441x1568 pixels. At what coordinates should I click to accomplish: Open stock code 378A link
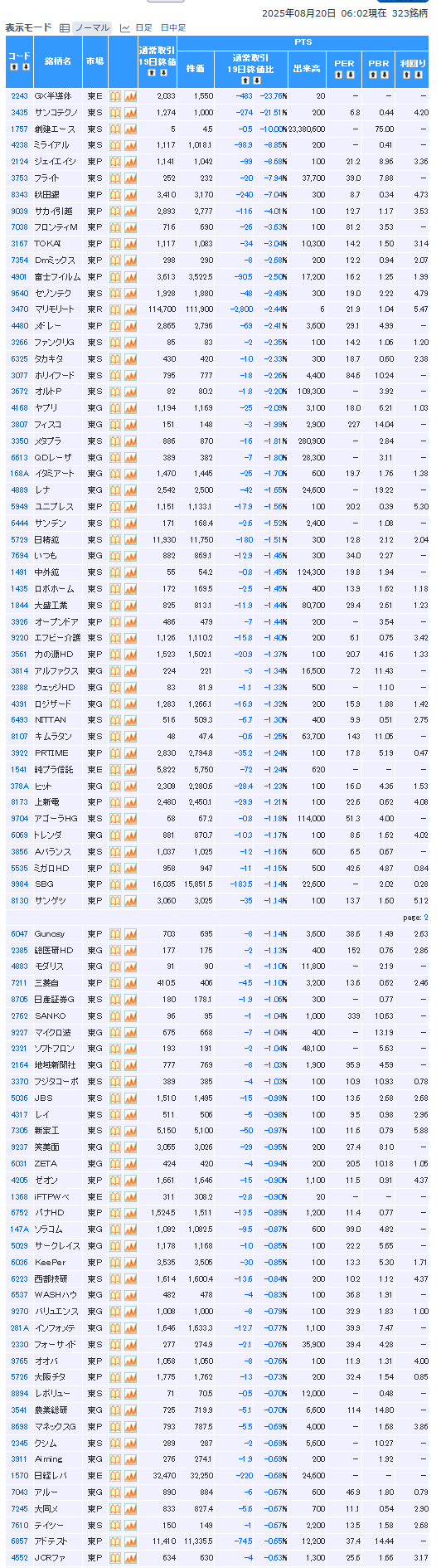coord(19,786)
